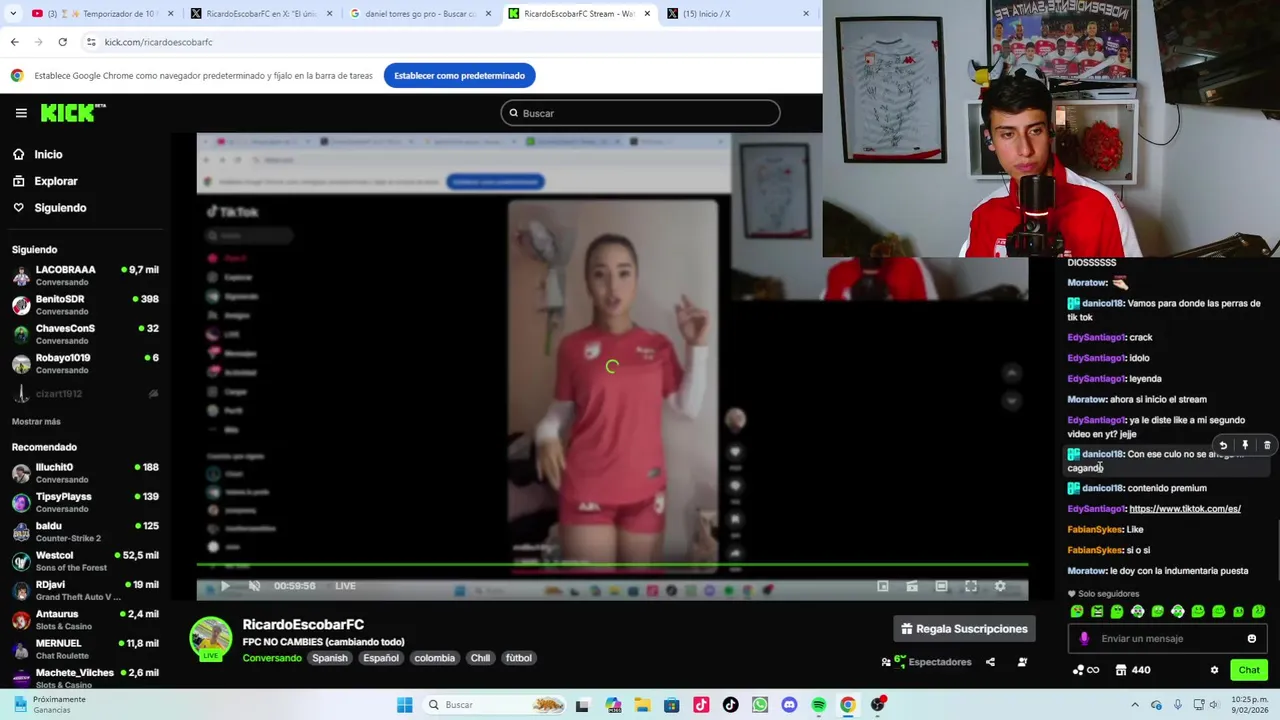Open channel points infinity icon

coord(1086,670)
